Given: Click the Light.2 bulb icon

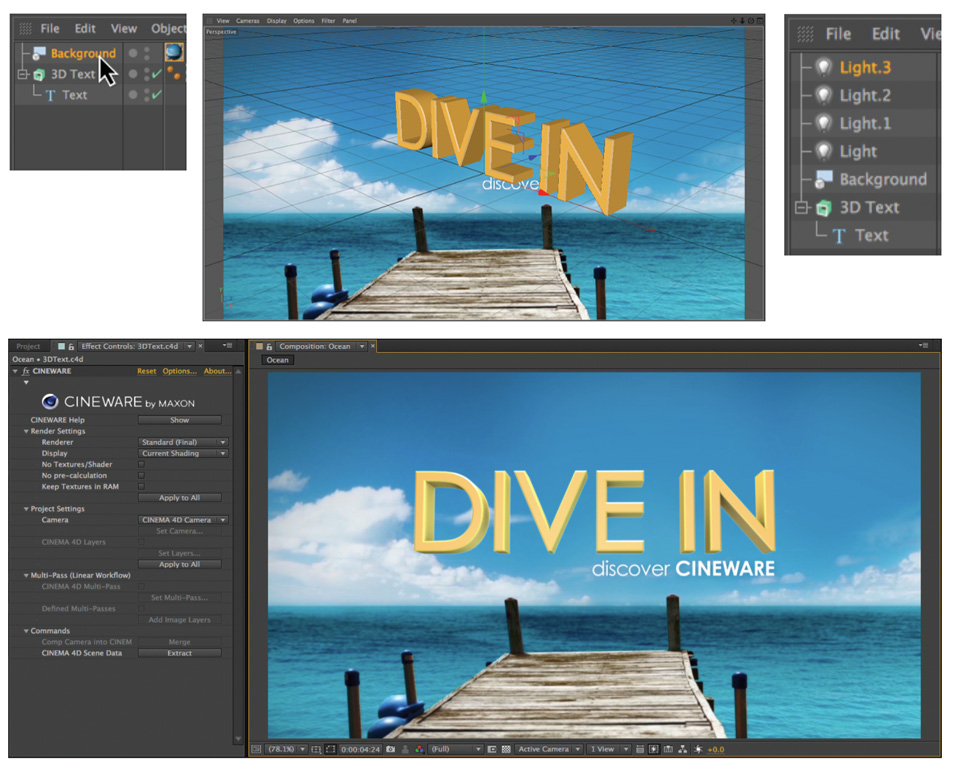Looking at the screenshot, I should pyautogui.click(x=823, y=95).
